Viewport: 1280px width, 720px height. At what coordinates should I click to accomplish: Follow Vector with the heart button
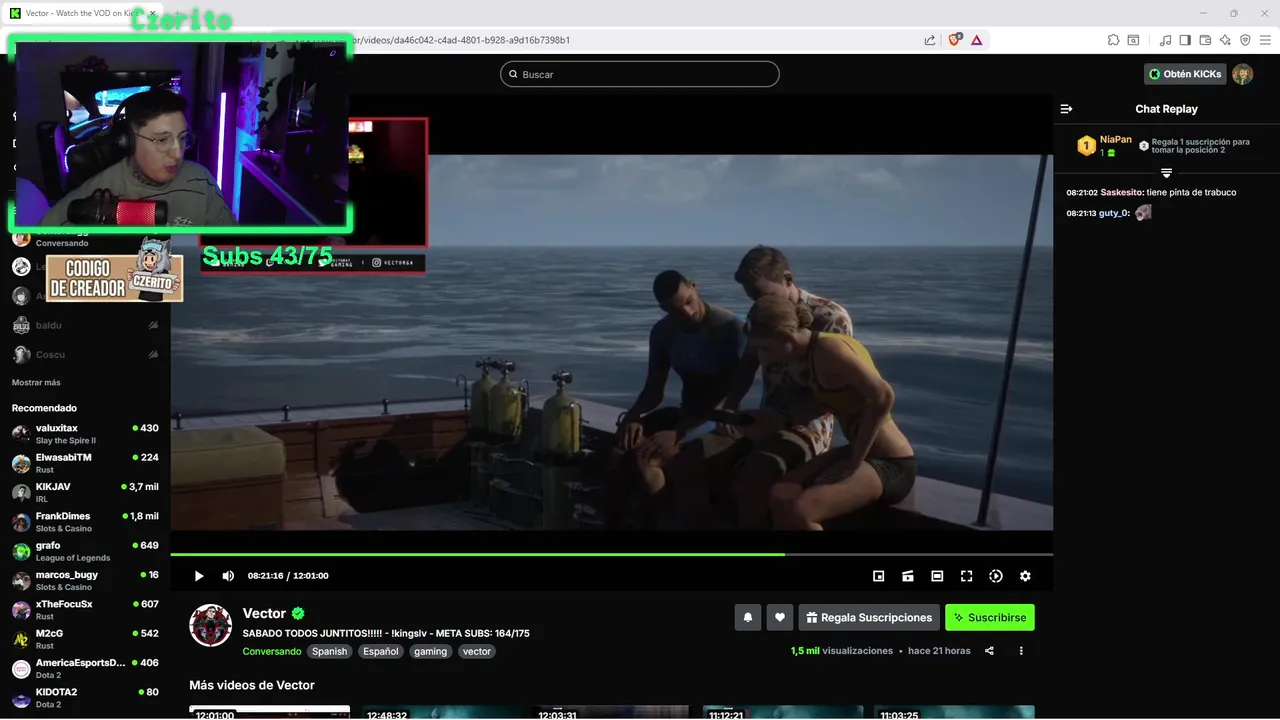pyautogui.click(x=780, y=618)
